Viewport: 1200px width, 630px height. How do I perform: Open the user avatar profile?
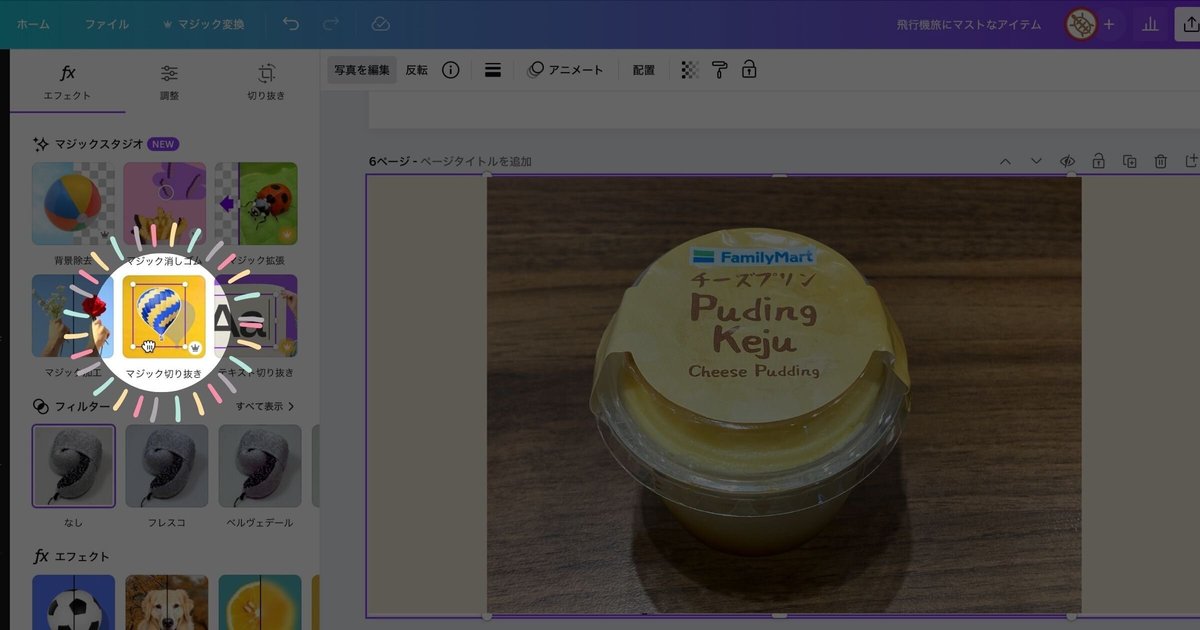[1080, 24]
